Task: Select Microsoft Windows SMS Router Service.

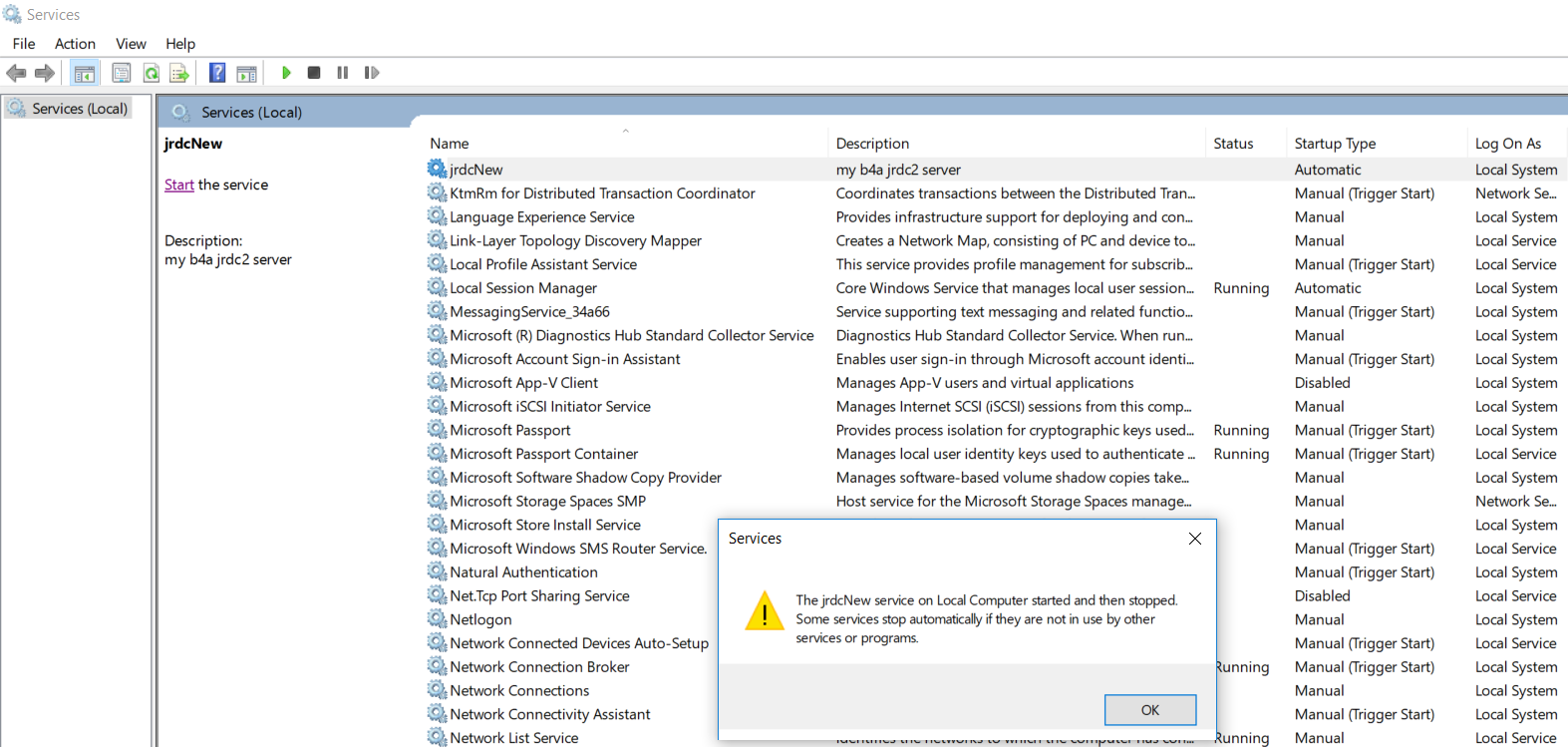Action: click(x=578, y=549)
